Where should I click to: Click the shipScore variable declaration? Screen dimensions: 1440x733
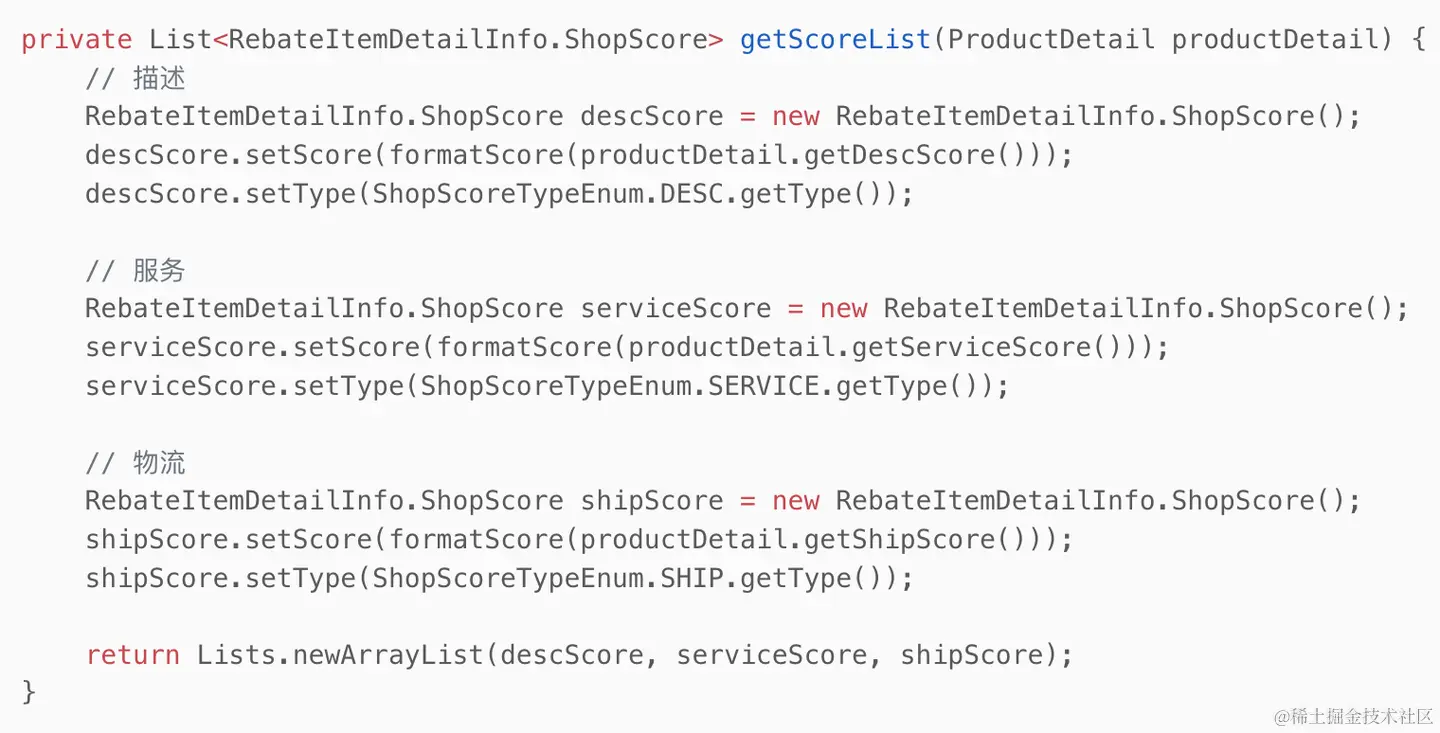(651, 501)
